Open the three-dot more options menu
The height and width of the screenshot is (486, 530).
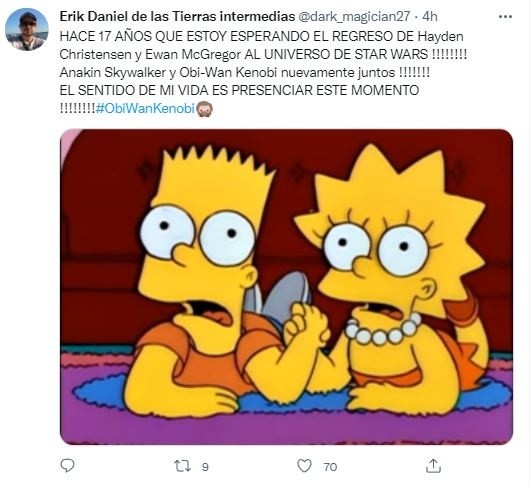(x=505, y=16)
